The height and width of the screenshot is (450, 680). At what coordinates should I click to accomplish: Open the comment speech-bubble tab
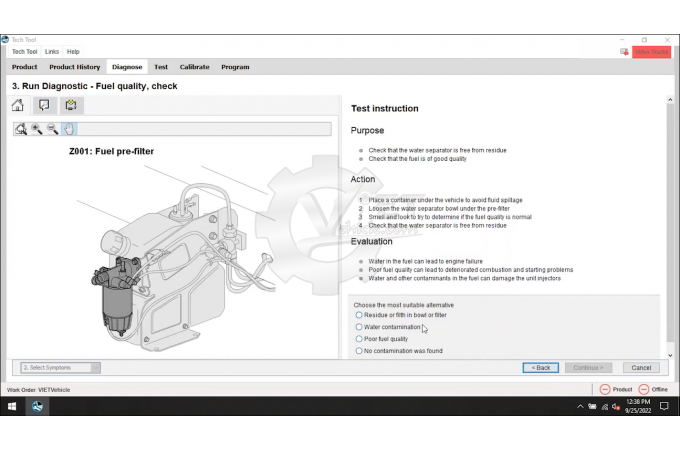tap(44, 105)
